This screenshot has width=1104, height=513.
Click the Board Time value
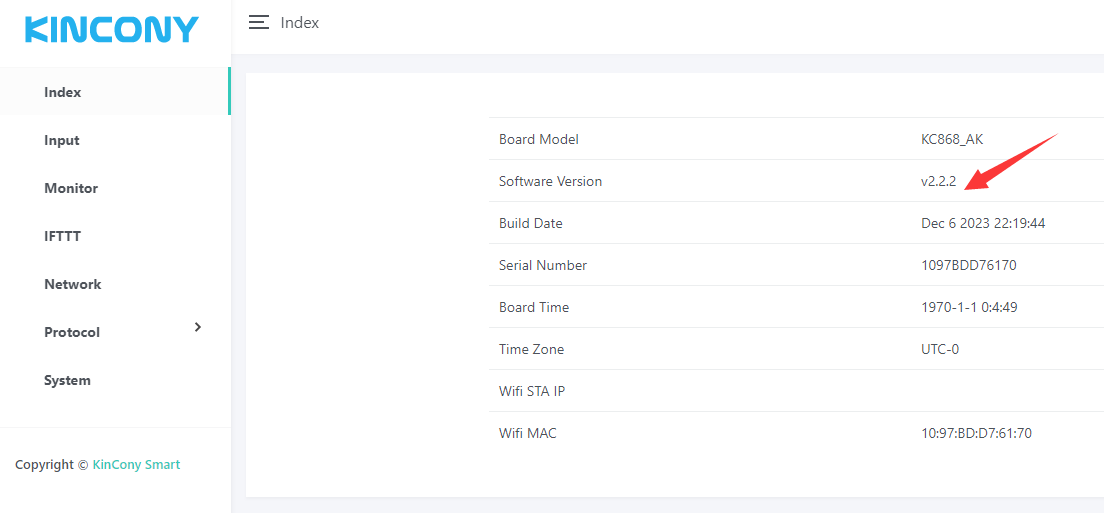[x=969, y=307]
